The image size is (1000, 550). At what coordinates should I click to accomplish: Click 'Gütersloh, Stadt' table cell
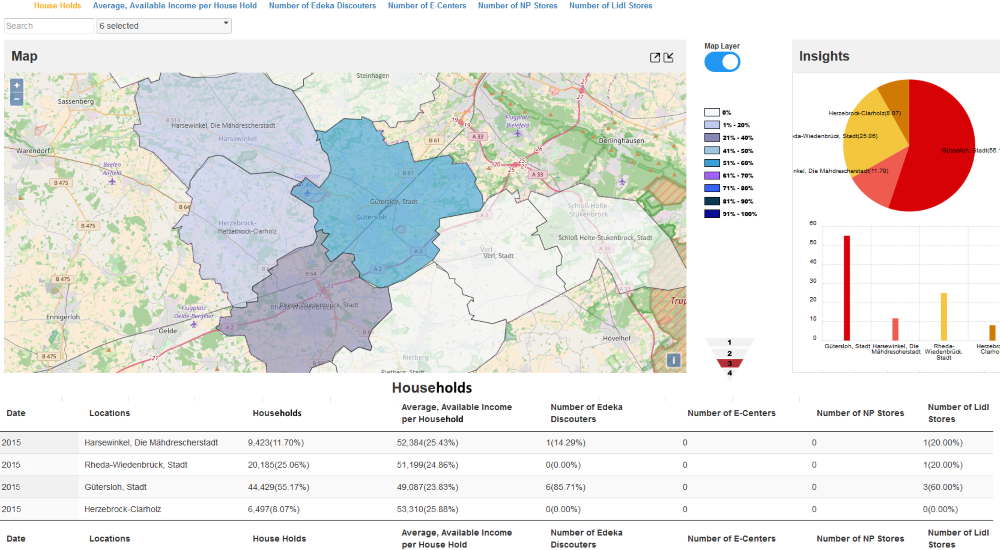pos(115,487)
